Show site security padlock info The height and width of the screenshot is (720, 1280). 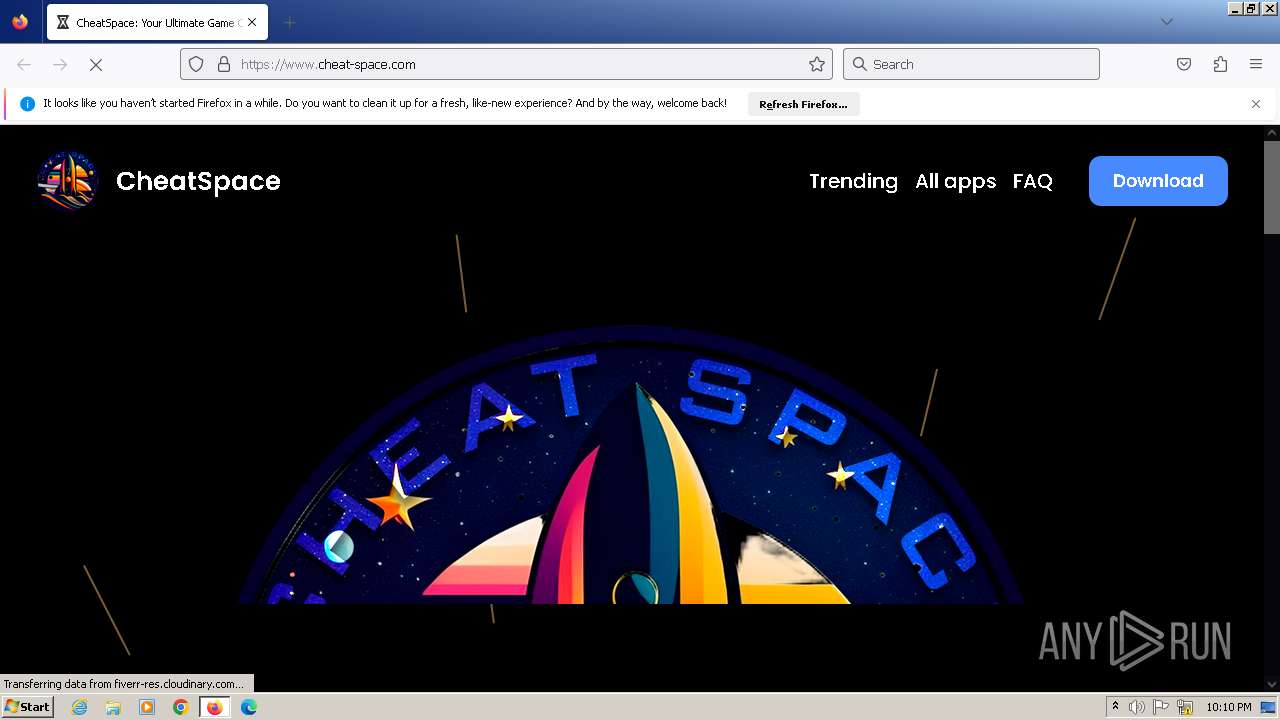click(x=223, y=64)
